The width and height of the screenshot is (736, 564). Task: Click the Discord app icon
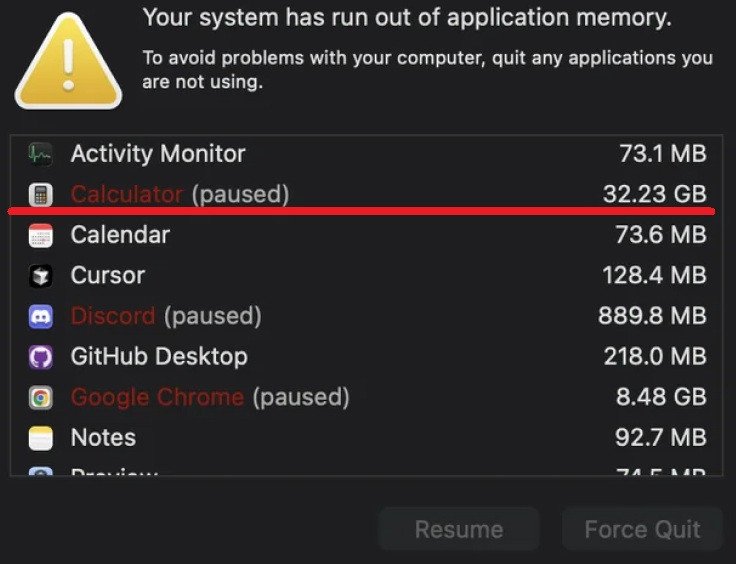[40, 317]
